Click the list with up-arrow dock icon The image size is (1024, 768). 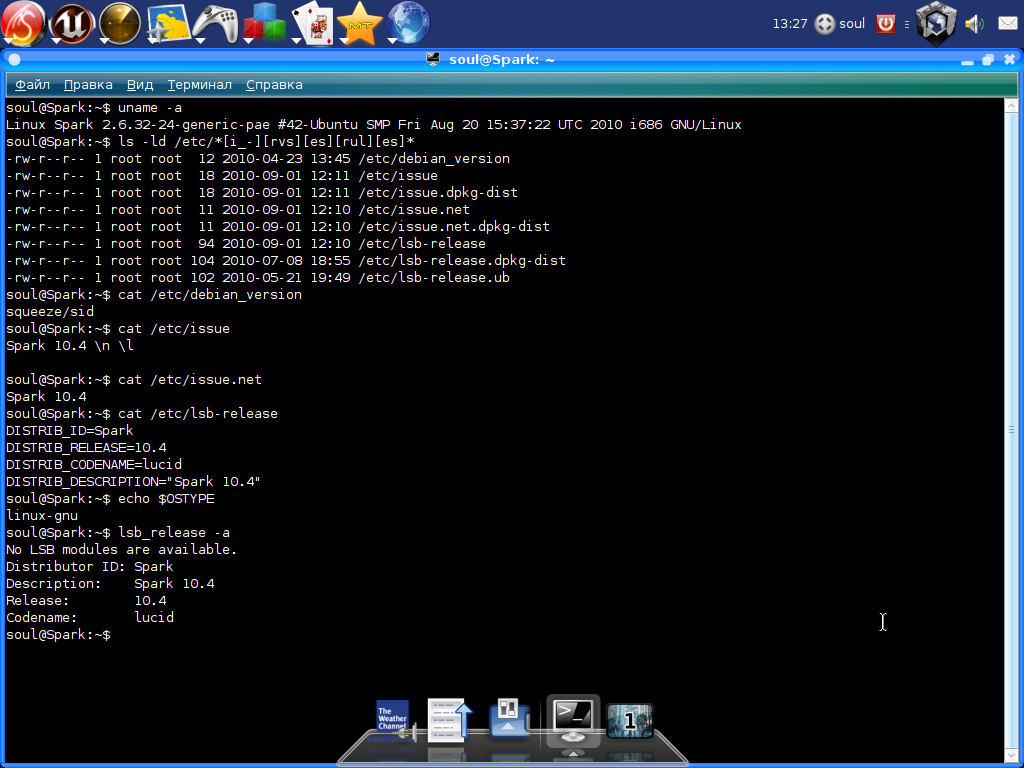(449, 720)
